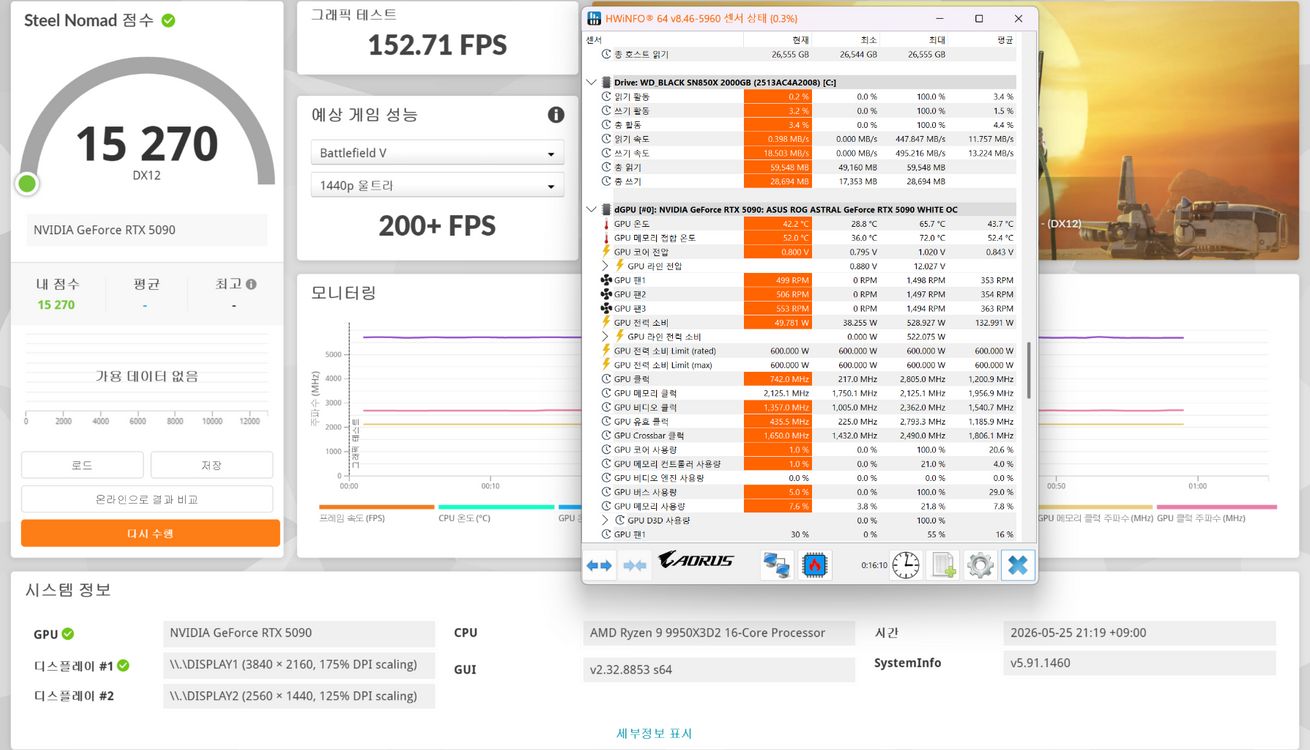Viewport: 1310px width, 750px height.
Task: Click the expand-all blue arrows icon in HWiNFO
Action: coord(599,565)
